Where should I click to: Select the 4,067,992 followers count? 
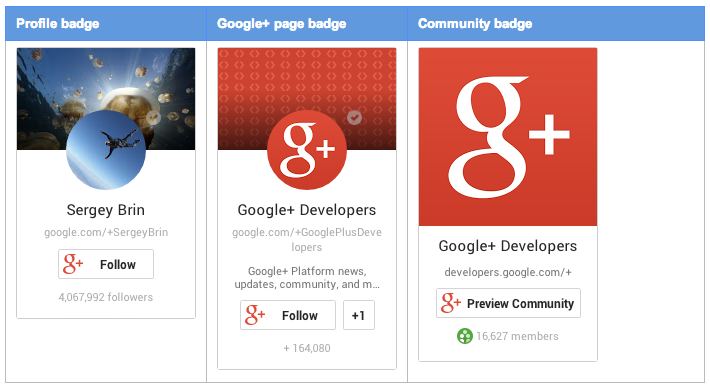(x=106, y=297)
